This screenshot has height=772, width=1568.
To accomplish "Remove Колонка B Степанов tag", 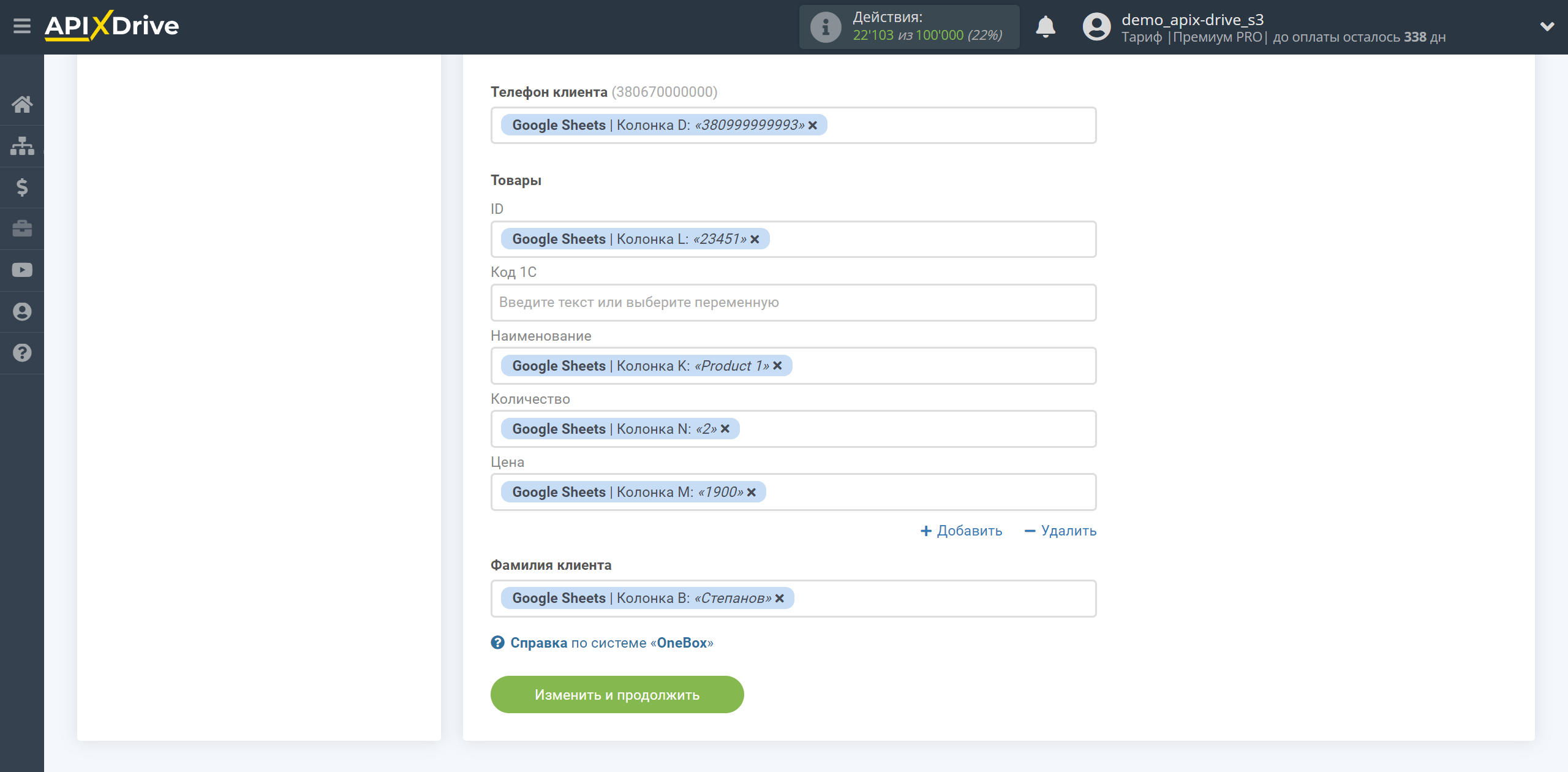I will coord(779,598).
